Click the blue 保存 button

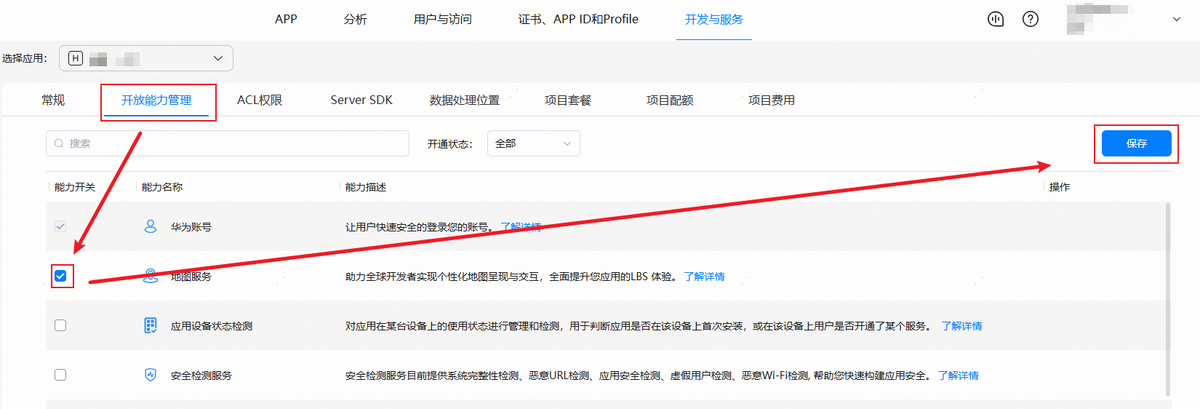[1135, 144]
